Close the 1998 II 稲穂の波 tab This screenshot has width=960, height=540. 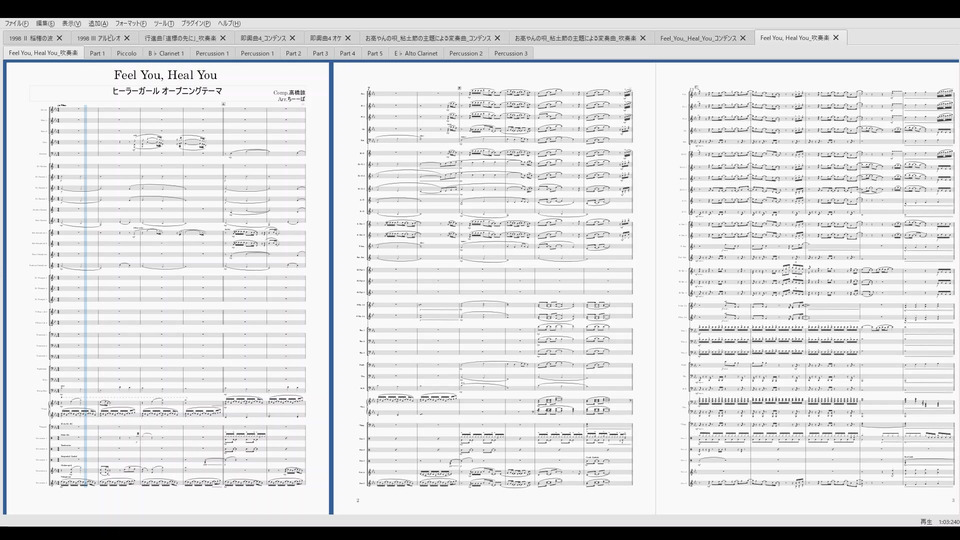tap(59, 38)
